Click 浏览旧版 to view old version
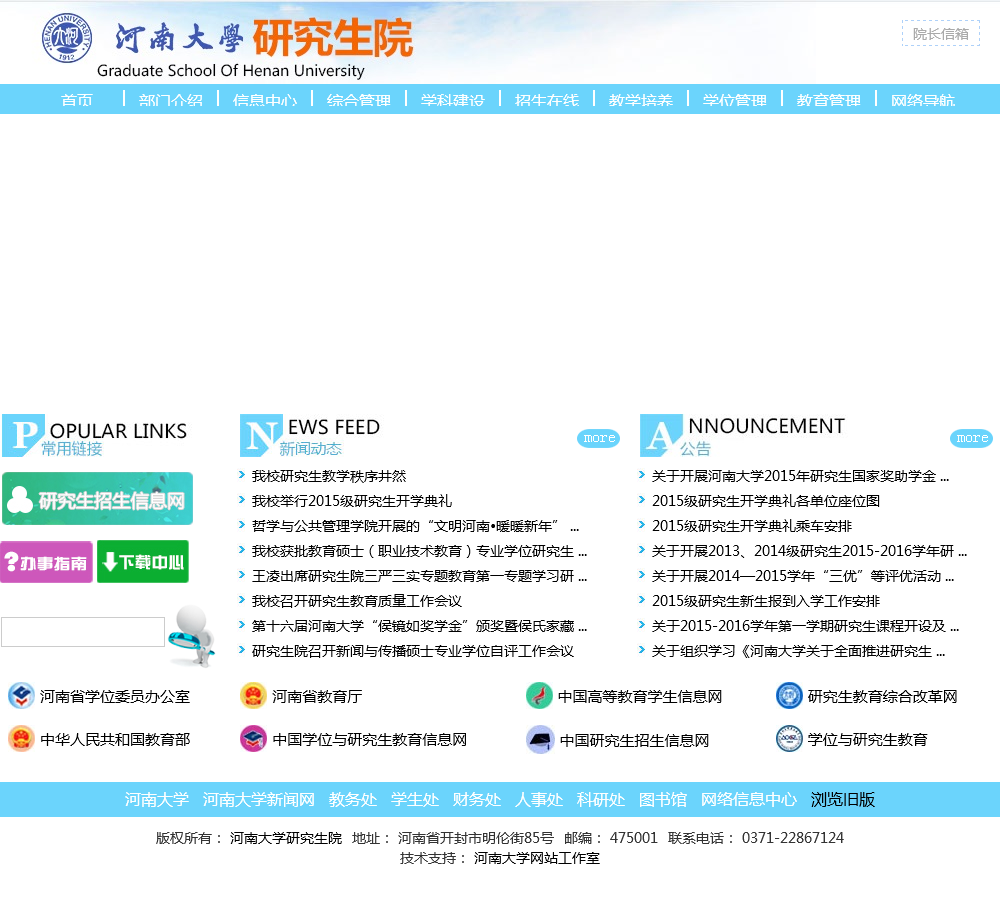1000x909 pixels. tap(842, 800)
